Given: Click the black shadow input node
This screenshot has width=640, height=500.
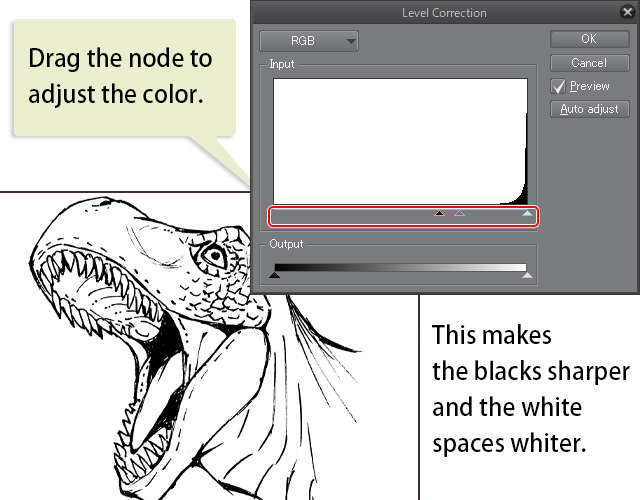Looking at the screenshot, I should [439, 213].
